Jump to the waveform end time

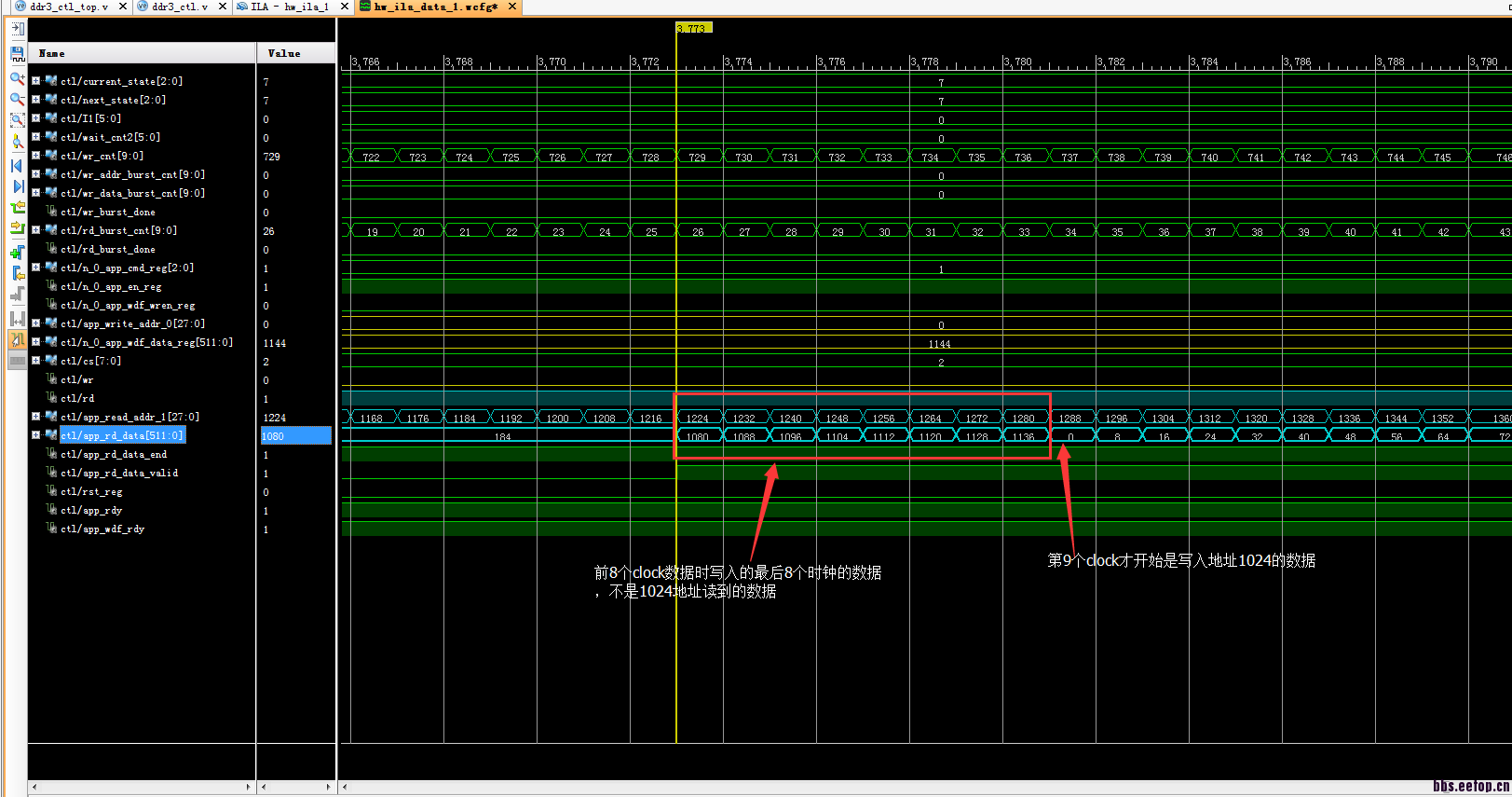click(x=17, y=186)
